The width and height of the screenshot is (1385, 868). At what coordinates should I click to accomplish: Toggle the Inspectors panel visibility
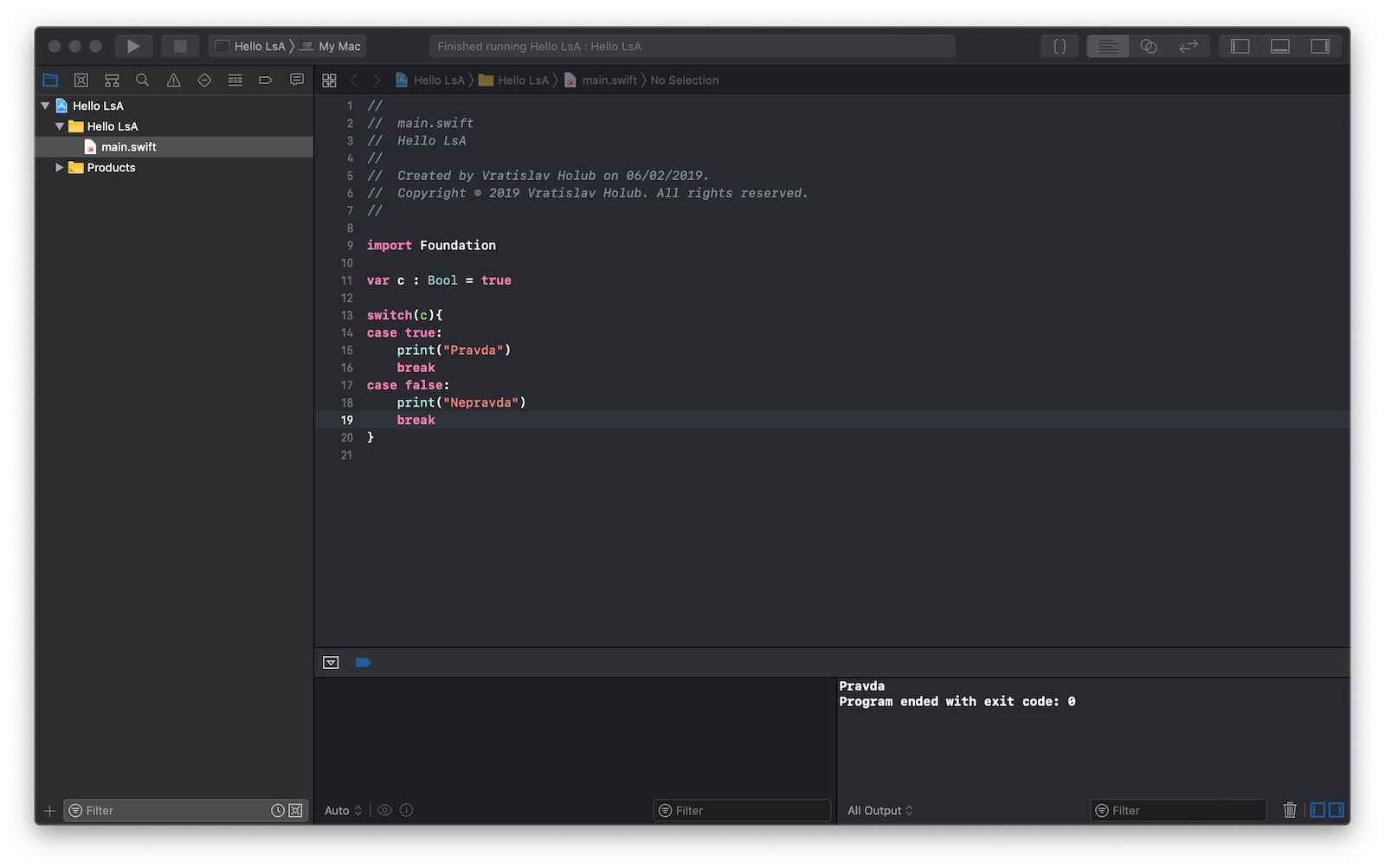[1319, 46]
